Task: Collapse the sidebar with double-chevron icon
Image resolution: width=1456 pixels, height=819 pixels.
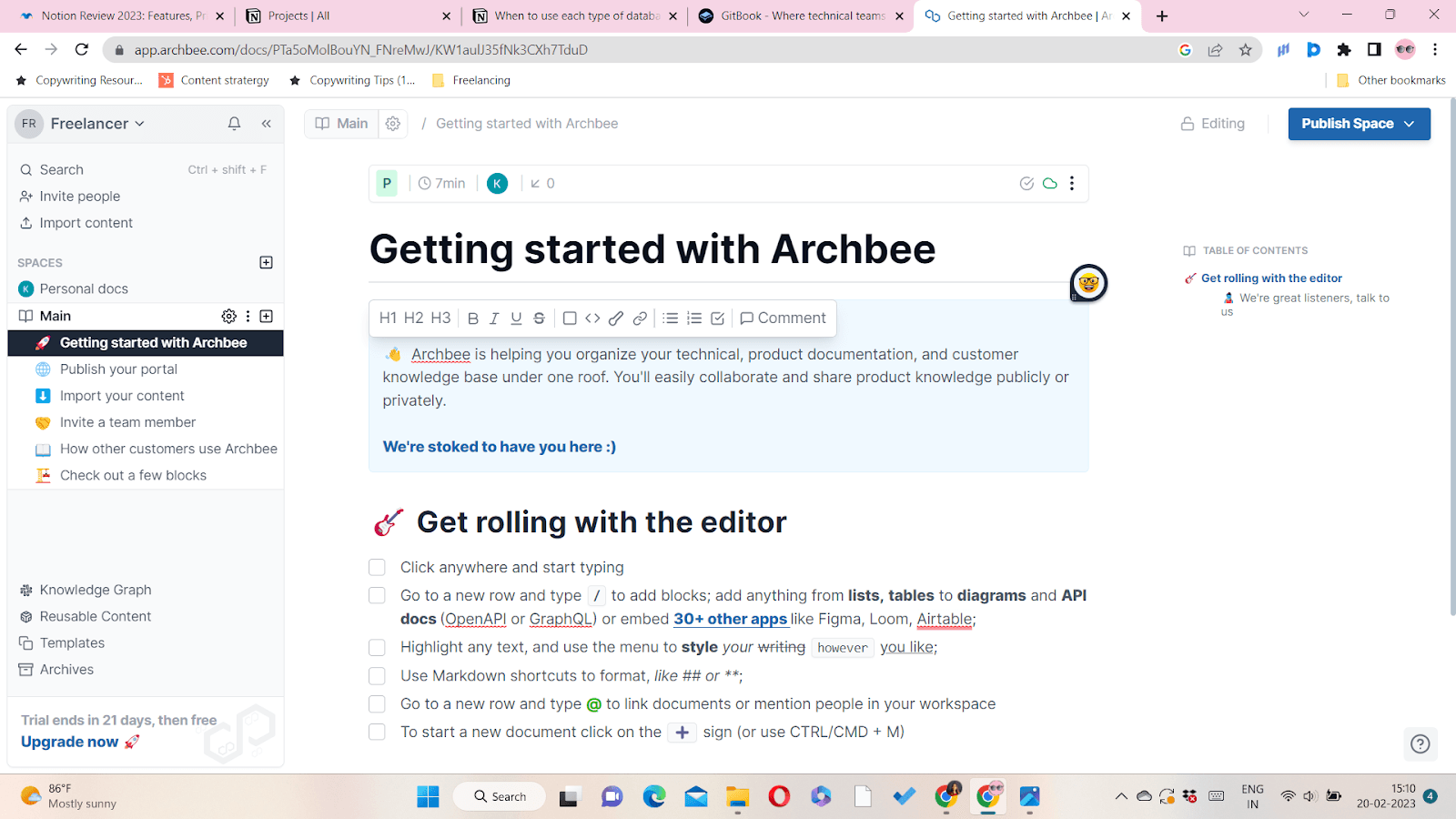Action: [267, 124]
